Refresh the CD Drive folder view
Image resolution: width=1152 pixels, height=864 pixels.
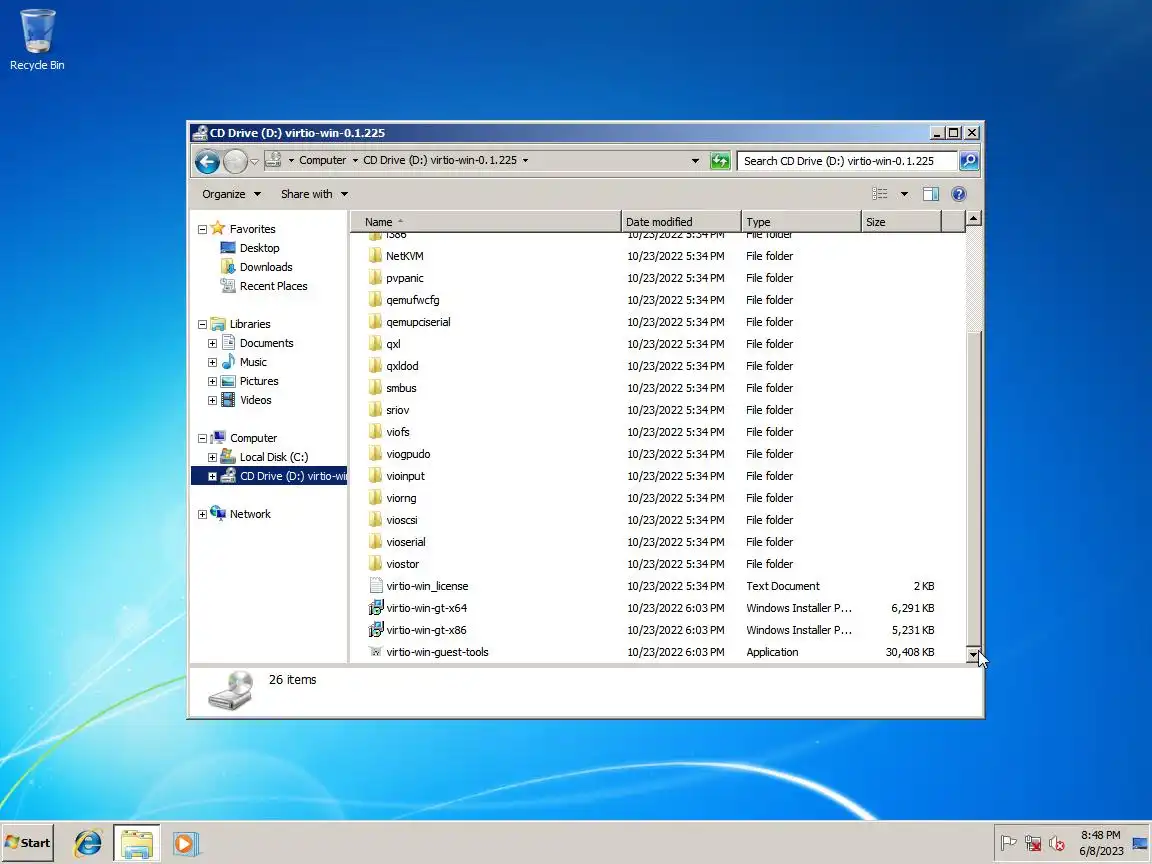(x=720, y=160)
